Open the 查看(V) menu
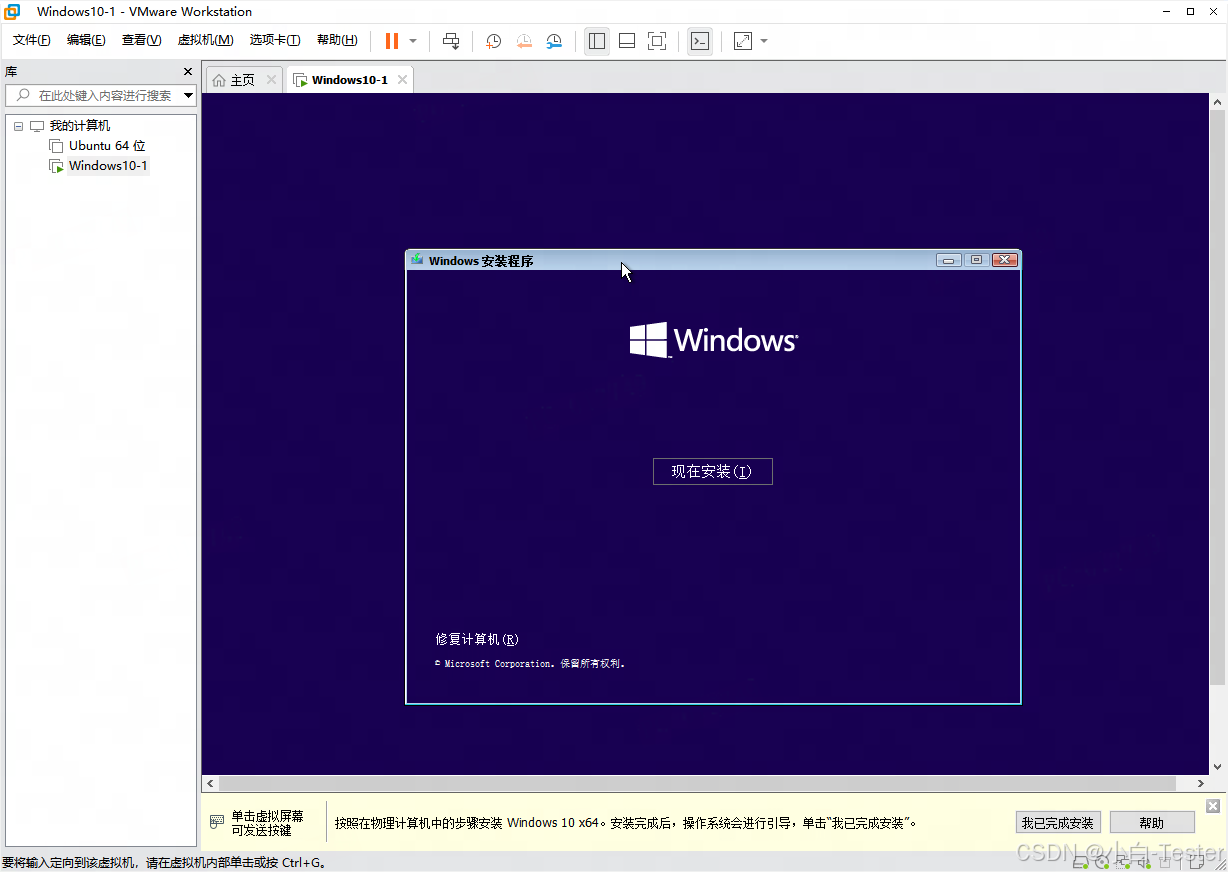This screenshot has height=872, width=1228. 141,40
